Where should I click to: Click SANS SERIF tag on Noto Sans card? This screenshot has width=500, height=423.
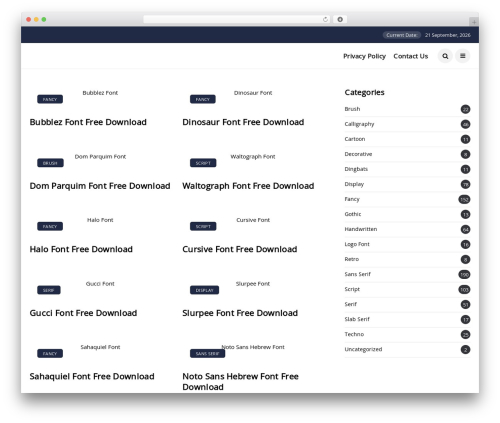pyautogui.click(x=207, y=354)
